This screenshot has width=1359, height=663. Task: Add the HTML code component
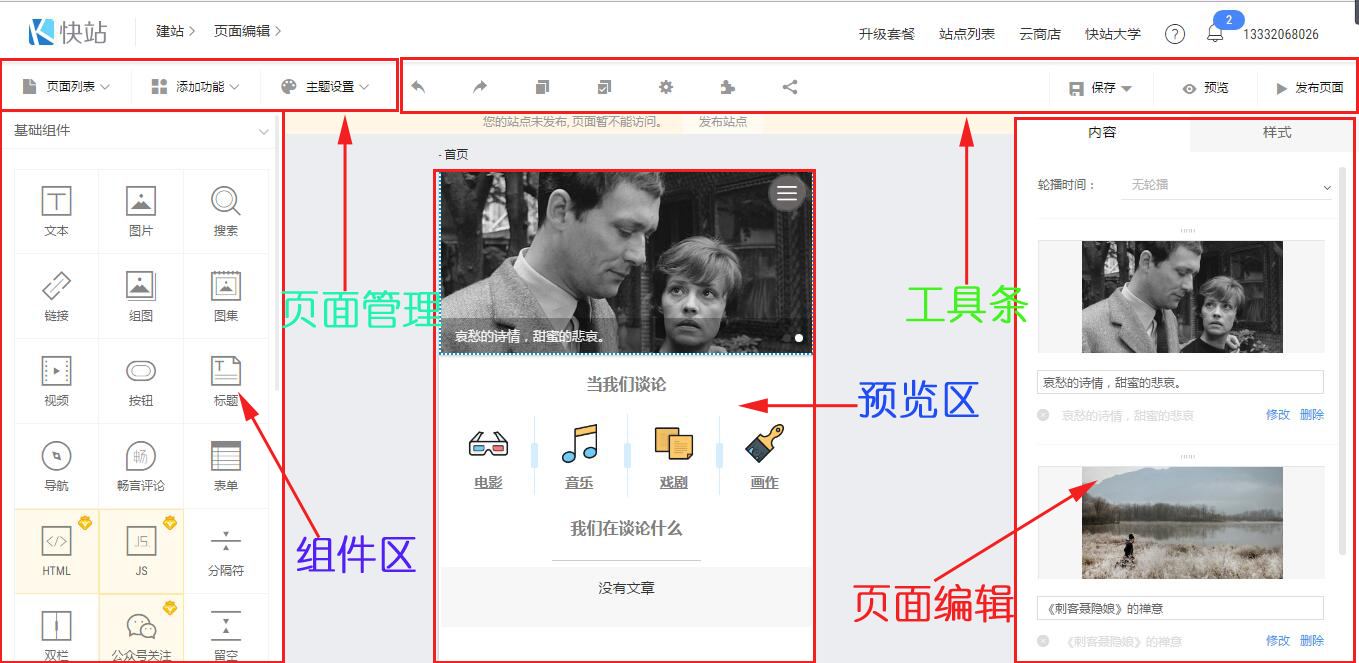[x=56, y=551]
